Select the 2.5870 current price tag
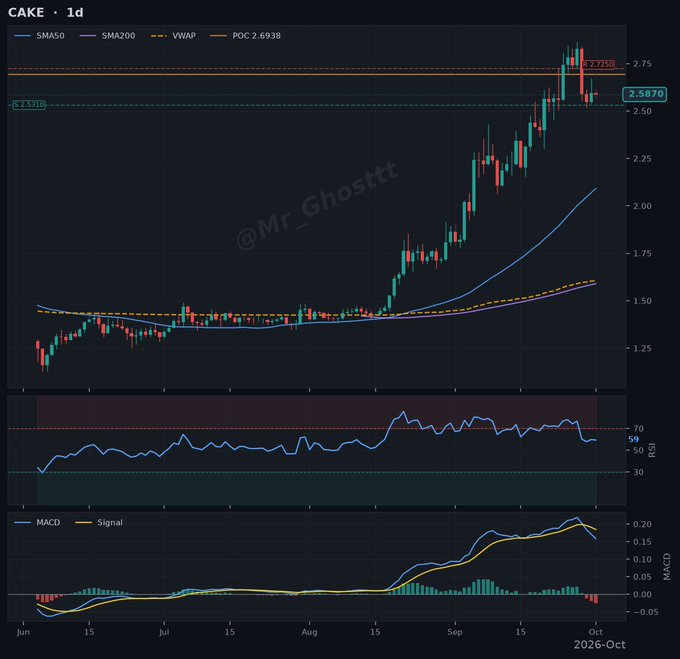The width and height of the screenshot is (680, 659). click(x=645, y=94)
